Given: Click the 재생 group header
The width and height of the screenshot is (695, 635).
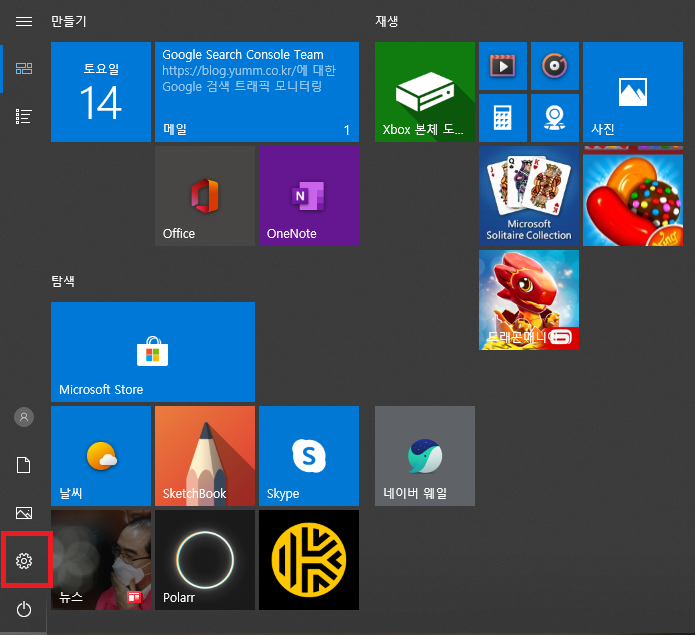Looking at the screenshot, I should (x=387, y=21).
